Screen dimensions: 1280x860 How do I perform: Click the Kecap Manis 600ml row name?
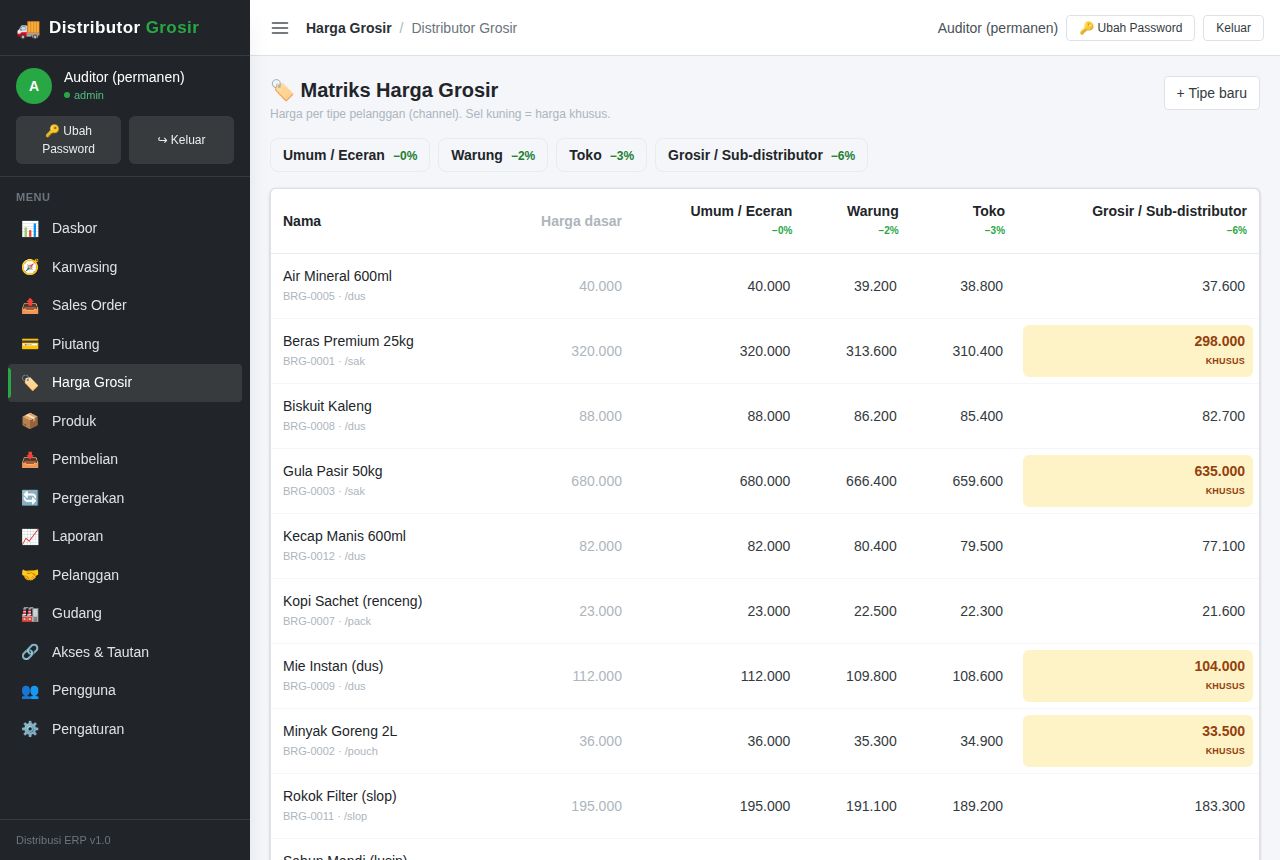[344, 536]
